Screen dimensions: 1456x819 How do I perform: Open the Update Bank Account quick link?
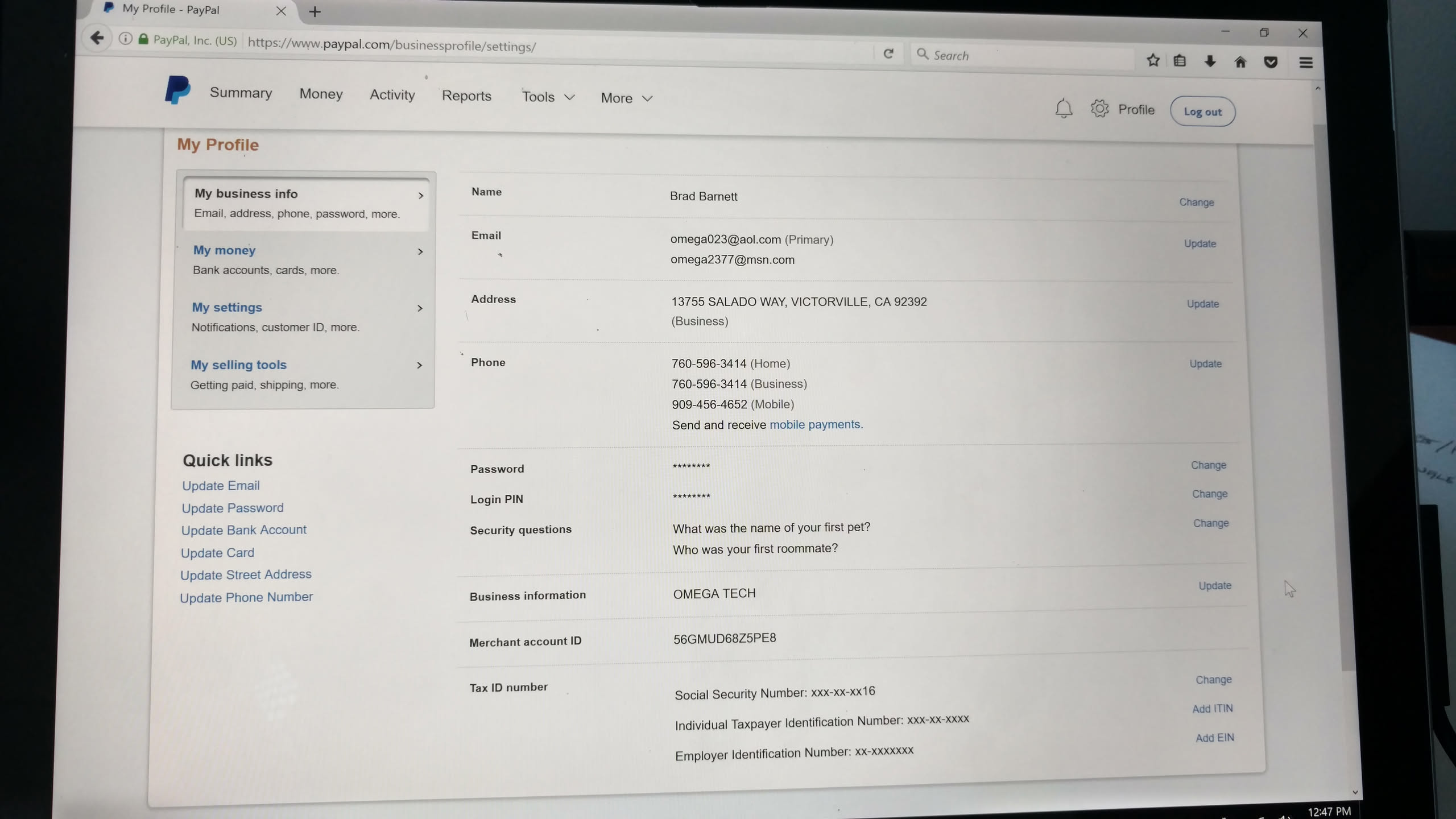click(x=243, y=530)
